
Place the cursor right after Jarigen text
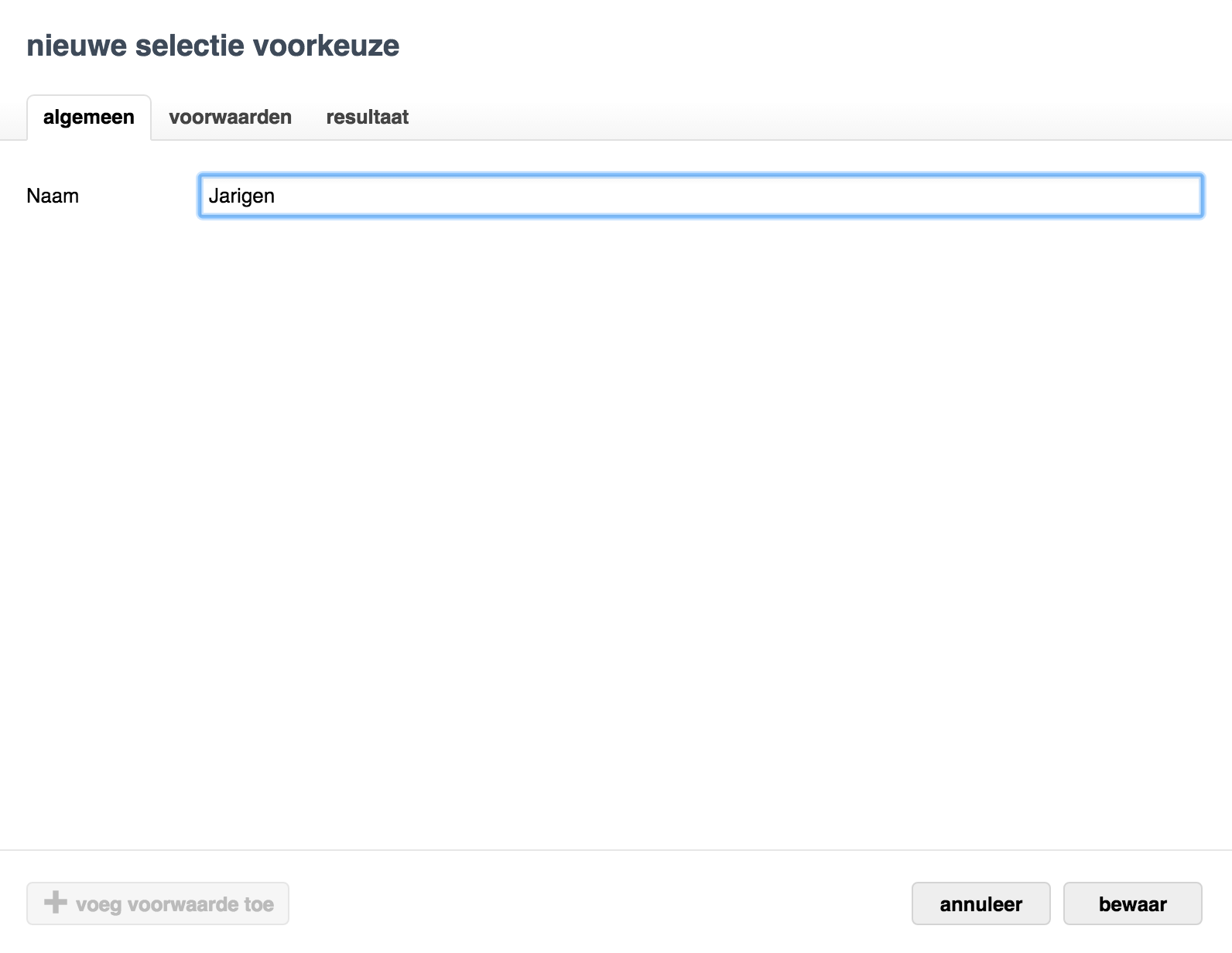[x=276, y=196]
